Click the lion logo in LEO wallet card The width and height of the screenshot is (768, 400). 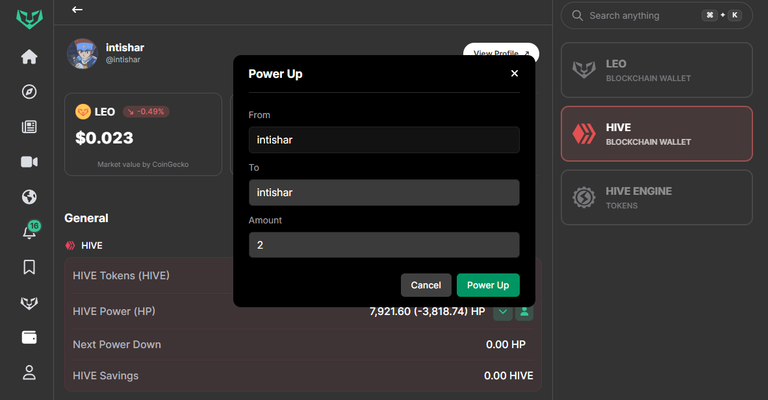coord(584,70)
